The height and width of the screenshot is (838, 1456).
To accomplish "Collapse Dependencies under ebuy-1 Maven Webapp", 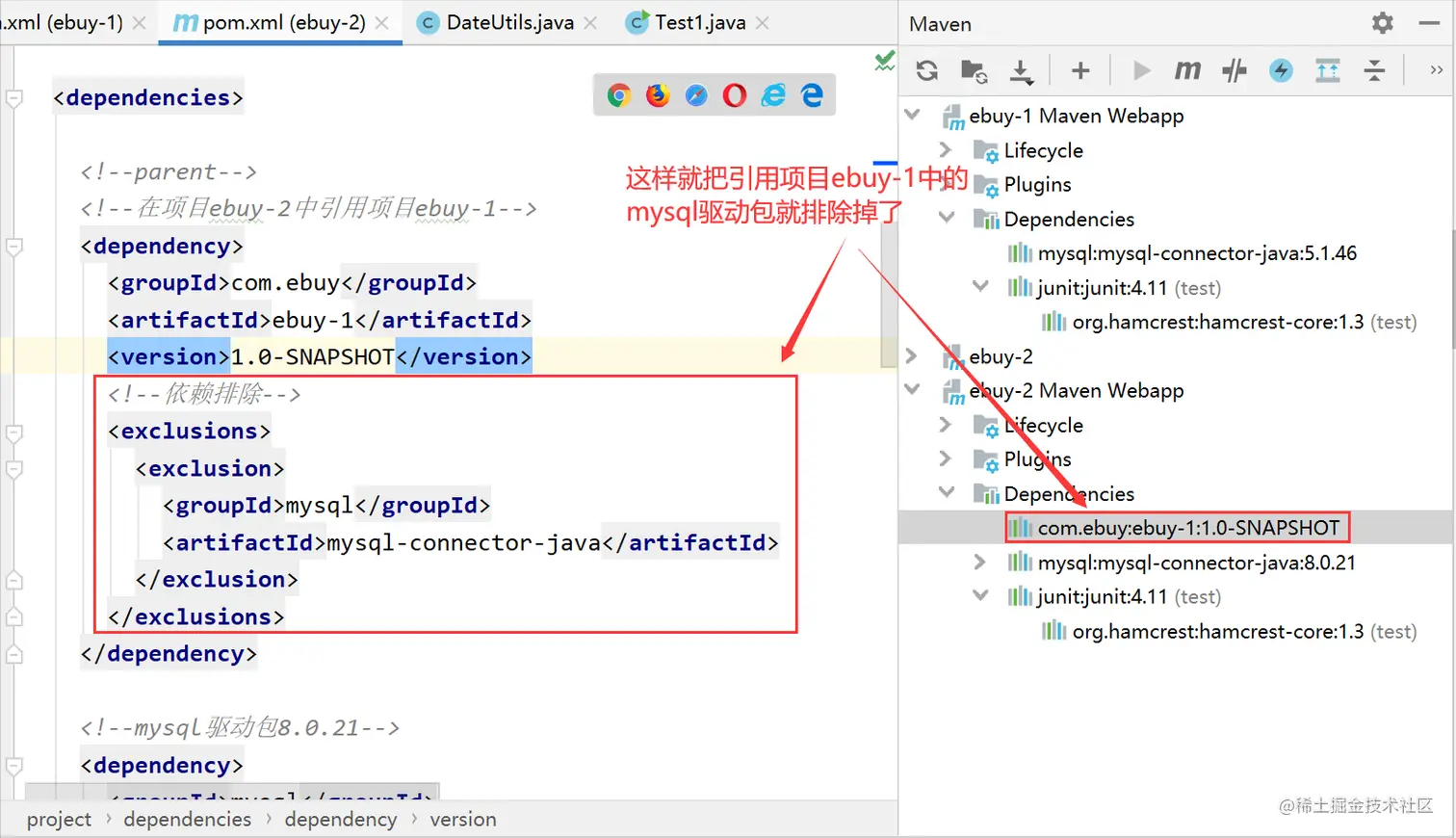I will (948, 218).
